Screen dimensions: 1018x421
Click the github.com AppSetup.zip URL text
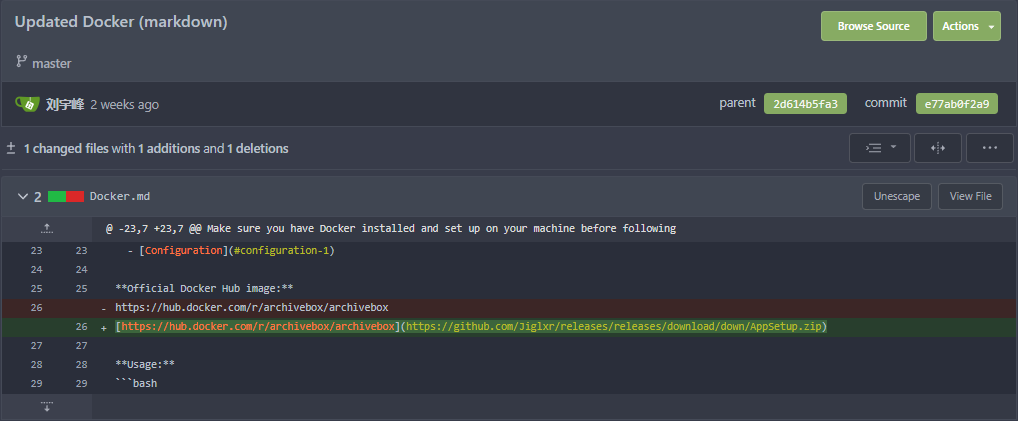pyautogui.click(x=616, y=326)
